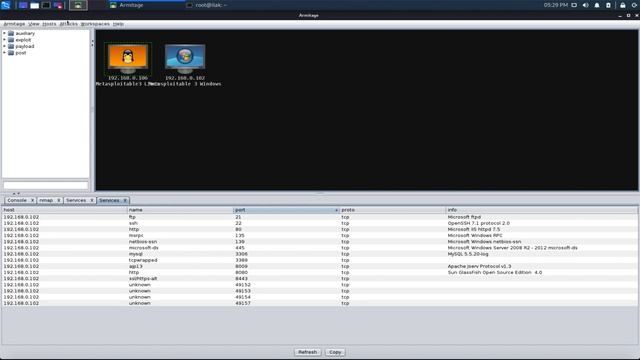Image resolution: width=640 pixels, height=360 pixels.
Task: Click the clock showing 05:29 PM
Action: (x=556, y=5)
